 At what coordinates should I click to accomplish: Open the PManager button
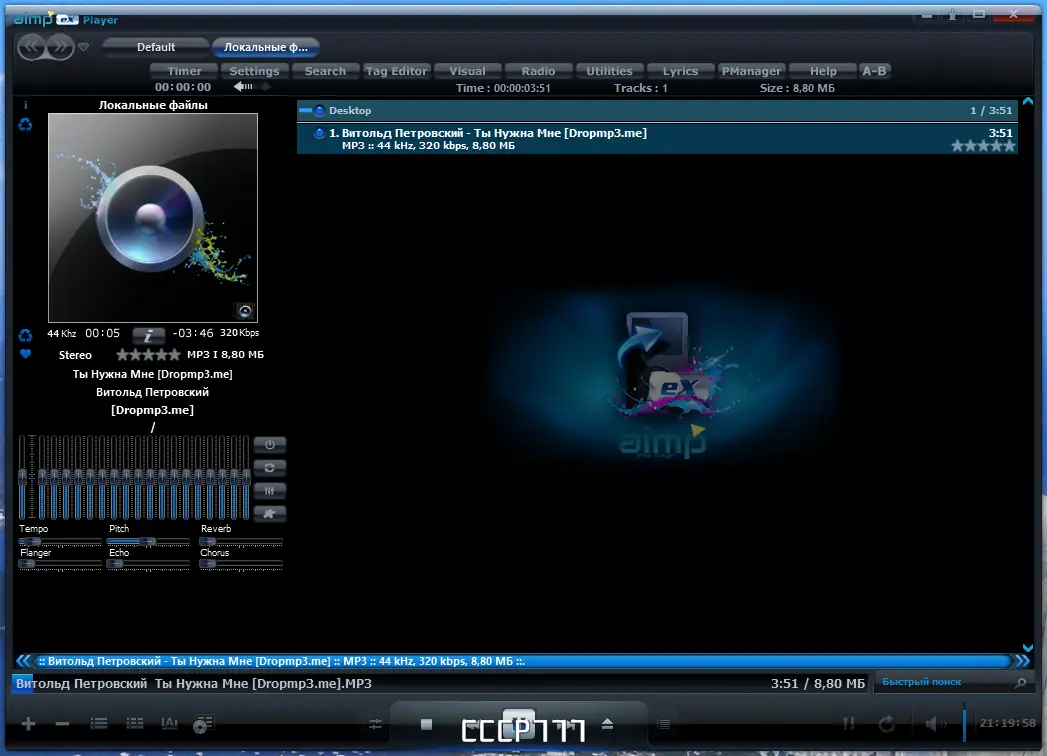coord(751,71)
